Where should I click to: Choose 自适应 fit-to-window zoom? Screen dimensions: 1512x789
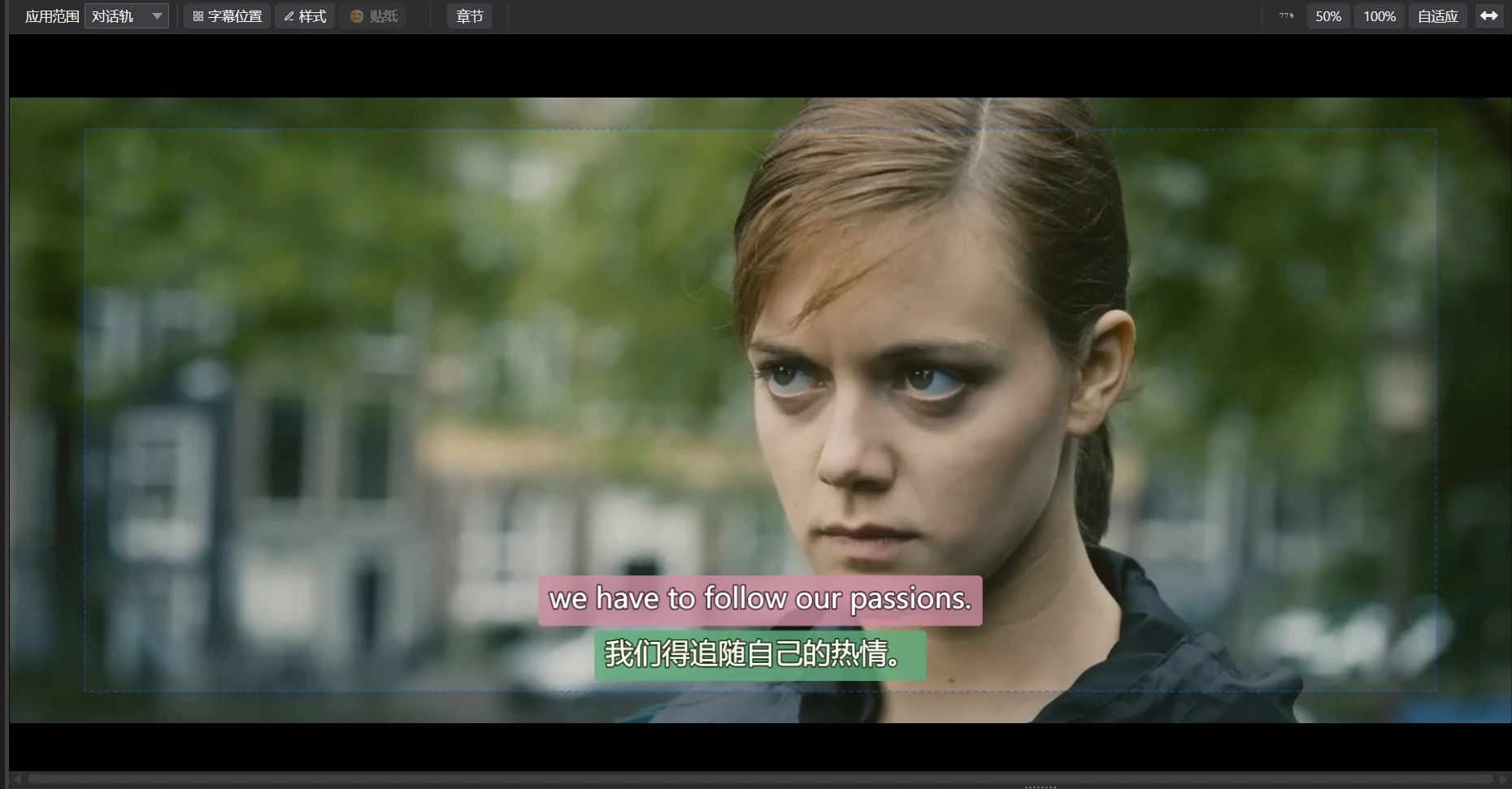click(1437, 16)
